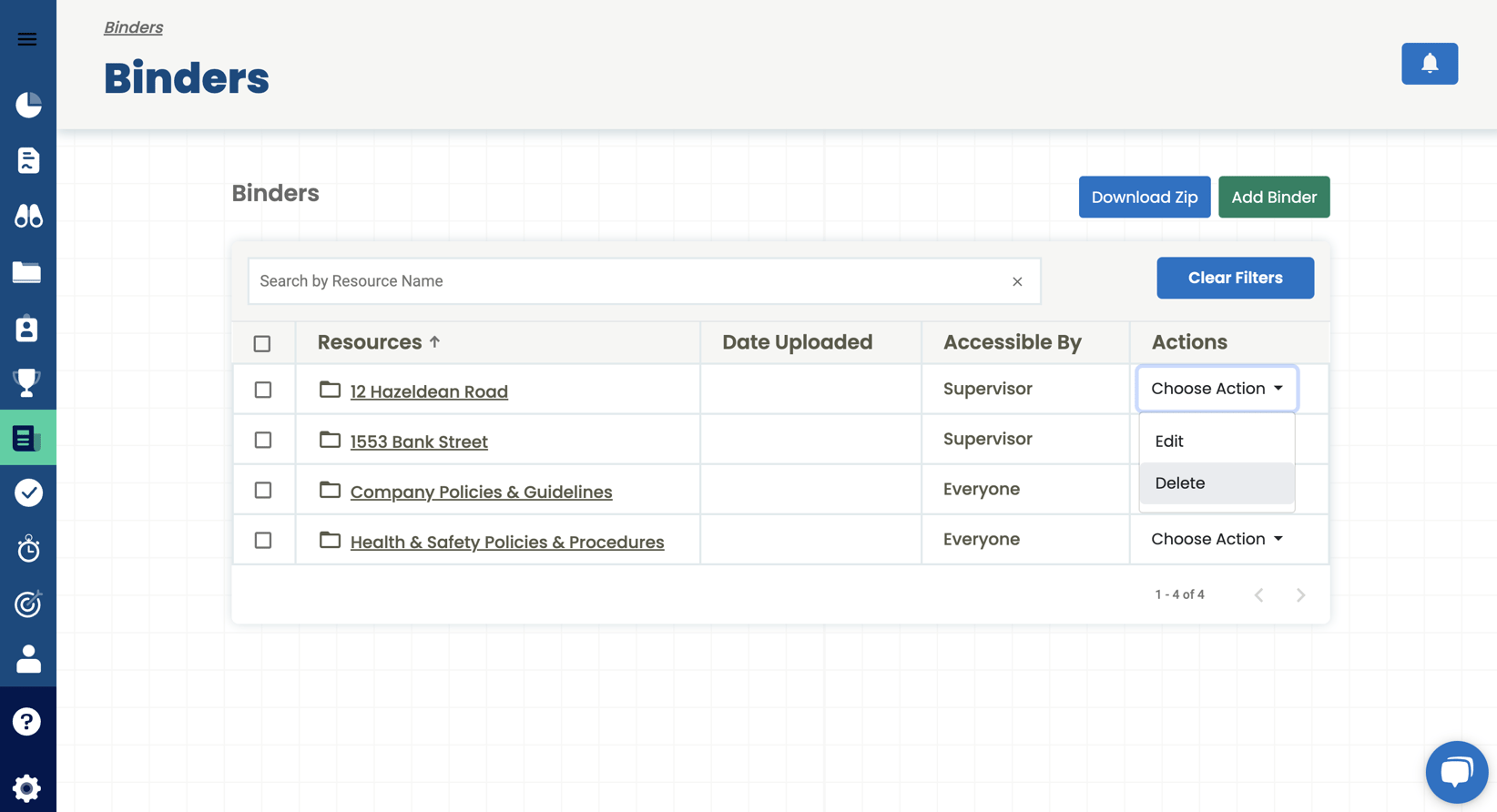
Task: Tick the checkbox for 12 Hazeldean Road
Action: 263,390
